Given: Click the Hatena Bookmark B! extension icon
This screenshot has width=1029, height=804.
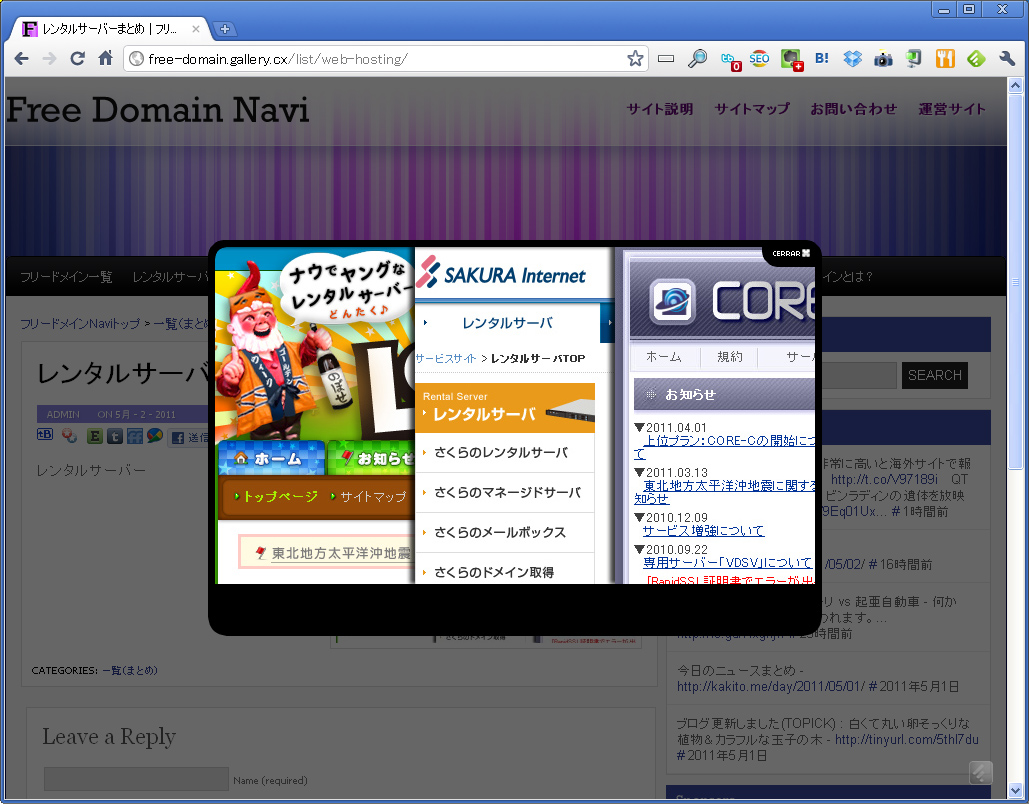Looking at the screenshot, I should pos(822,59).
